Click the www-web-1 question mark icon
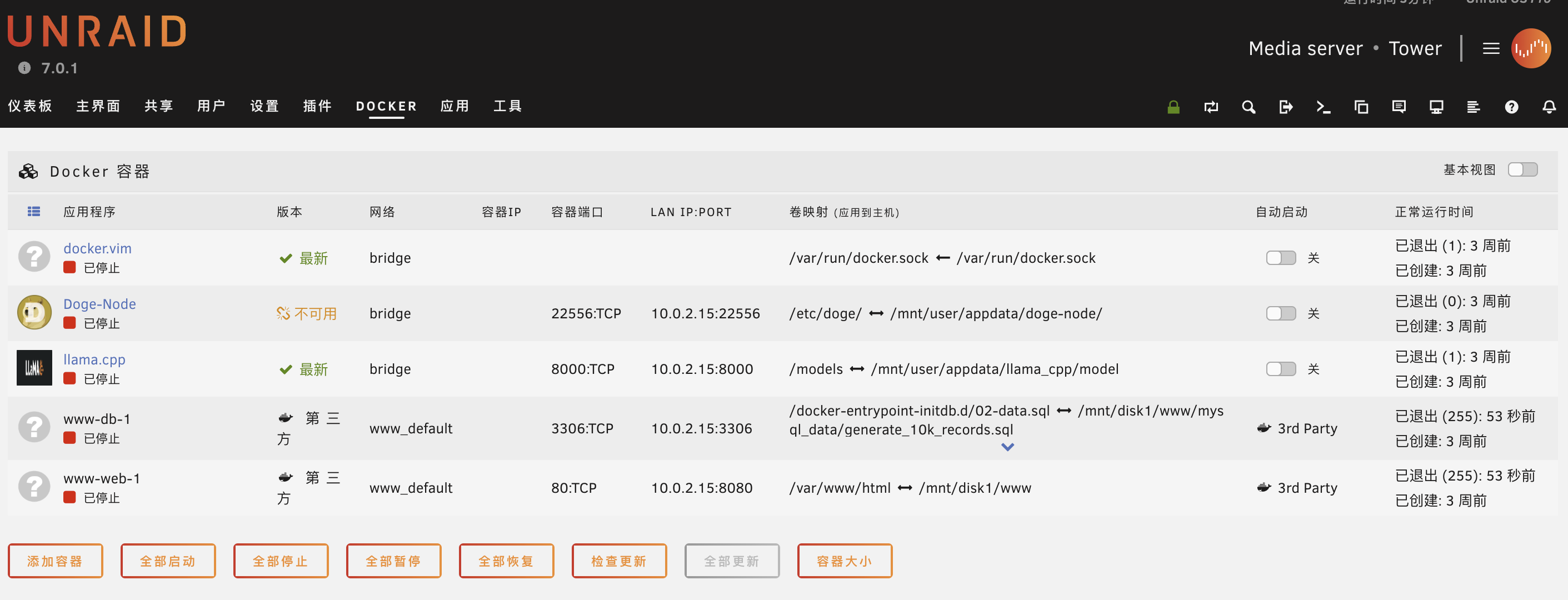 point(34,487)
